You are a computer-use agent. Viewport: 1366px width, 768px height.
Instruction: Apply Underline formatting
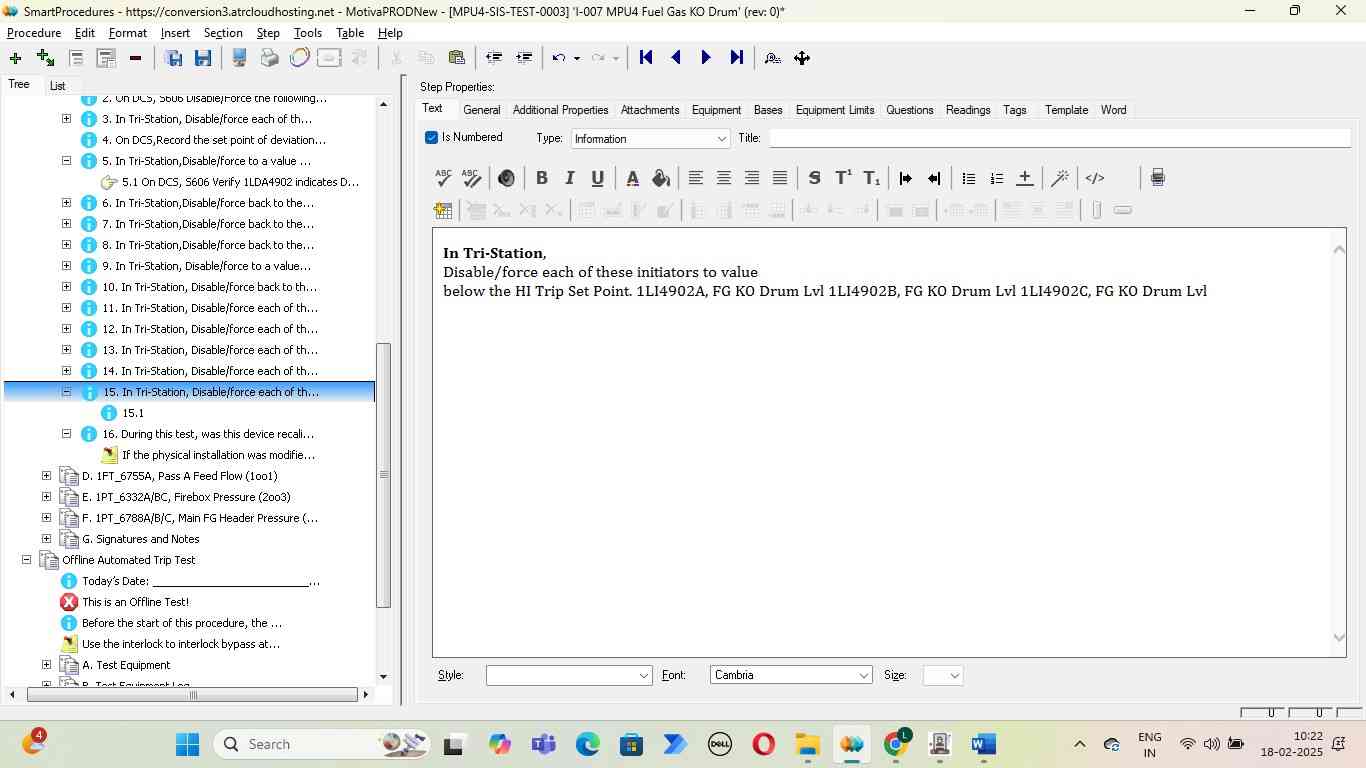tap(597, 178)
